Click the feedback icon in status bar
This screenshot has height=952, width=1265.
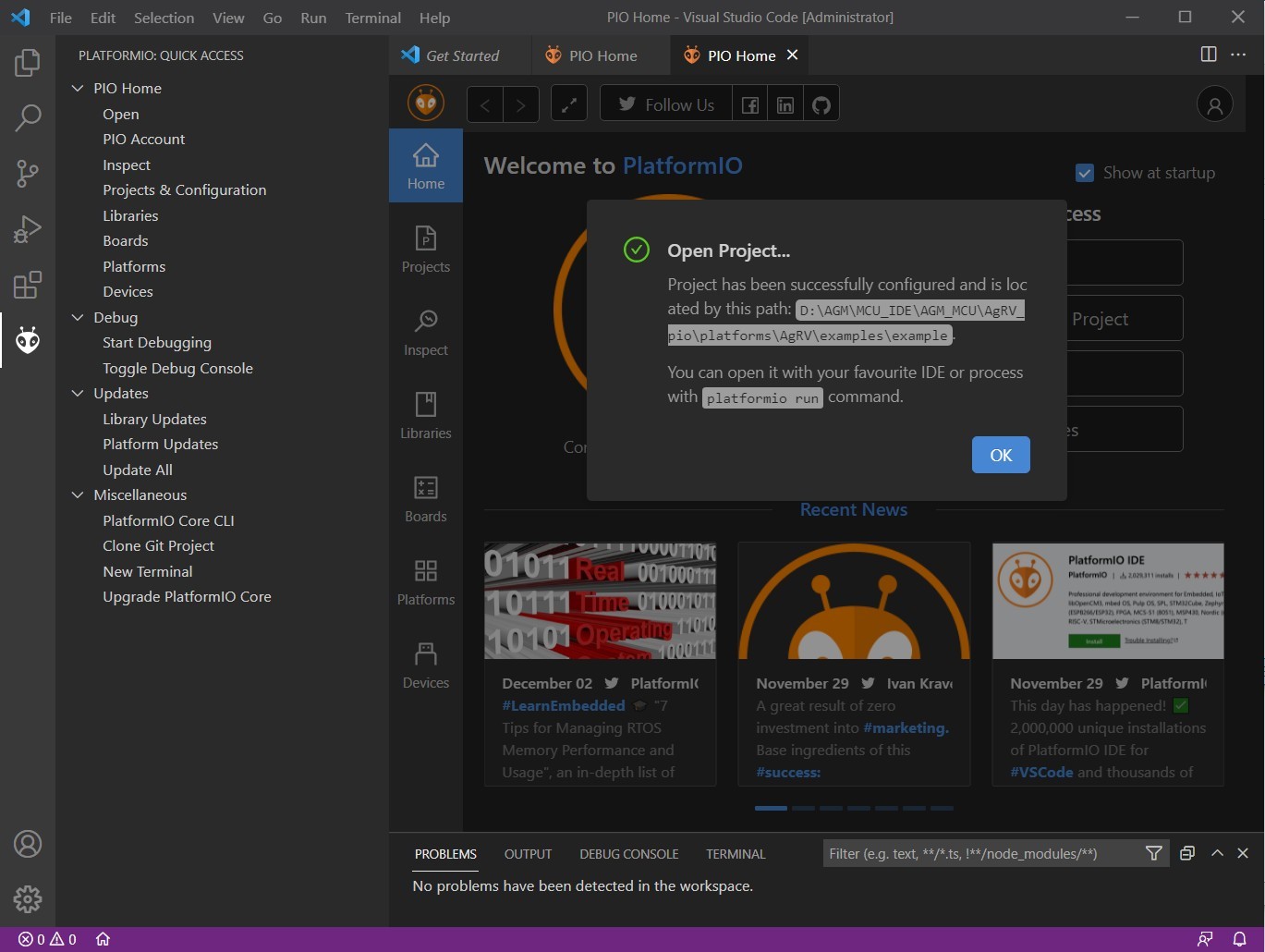(x=1205, y=939)
